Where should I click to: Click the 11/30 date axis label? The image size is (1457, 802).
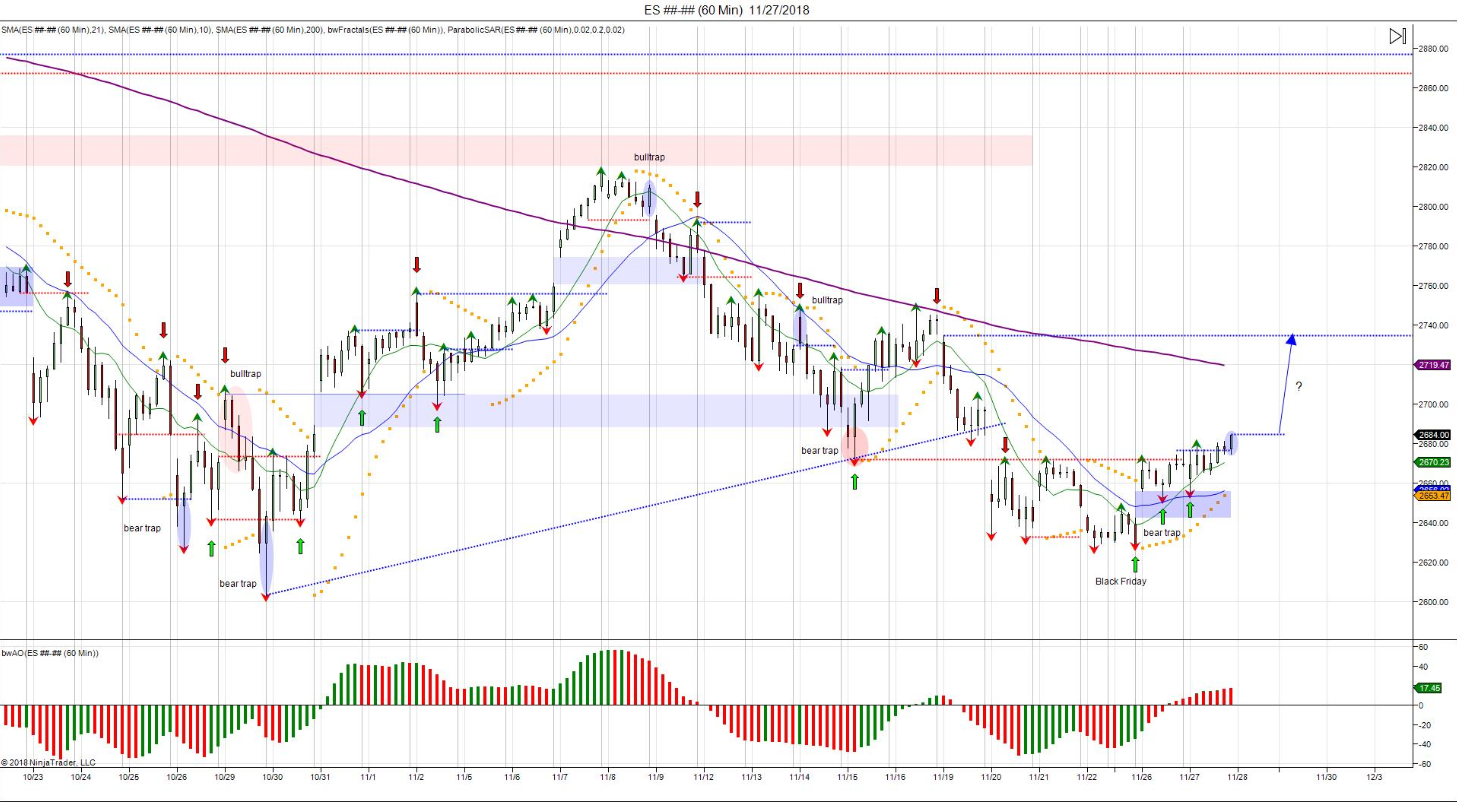(1327, 776)
